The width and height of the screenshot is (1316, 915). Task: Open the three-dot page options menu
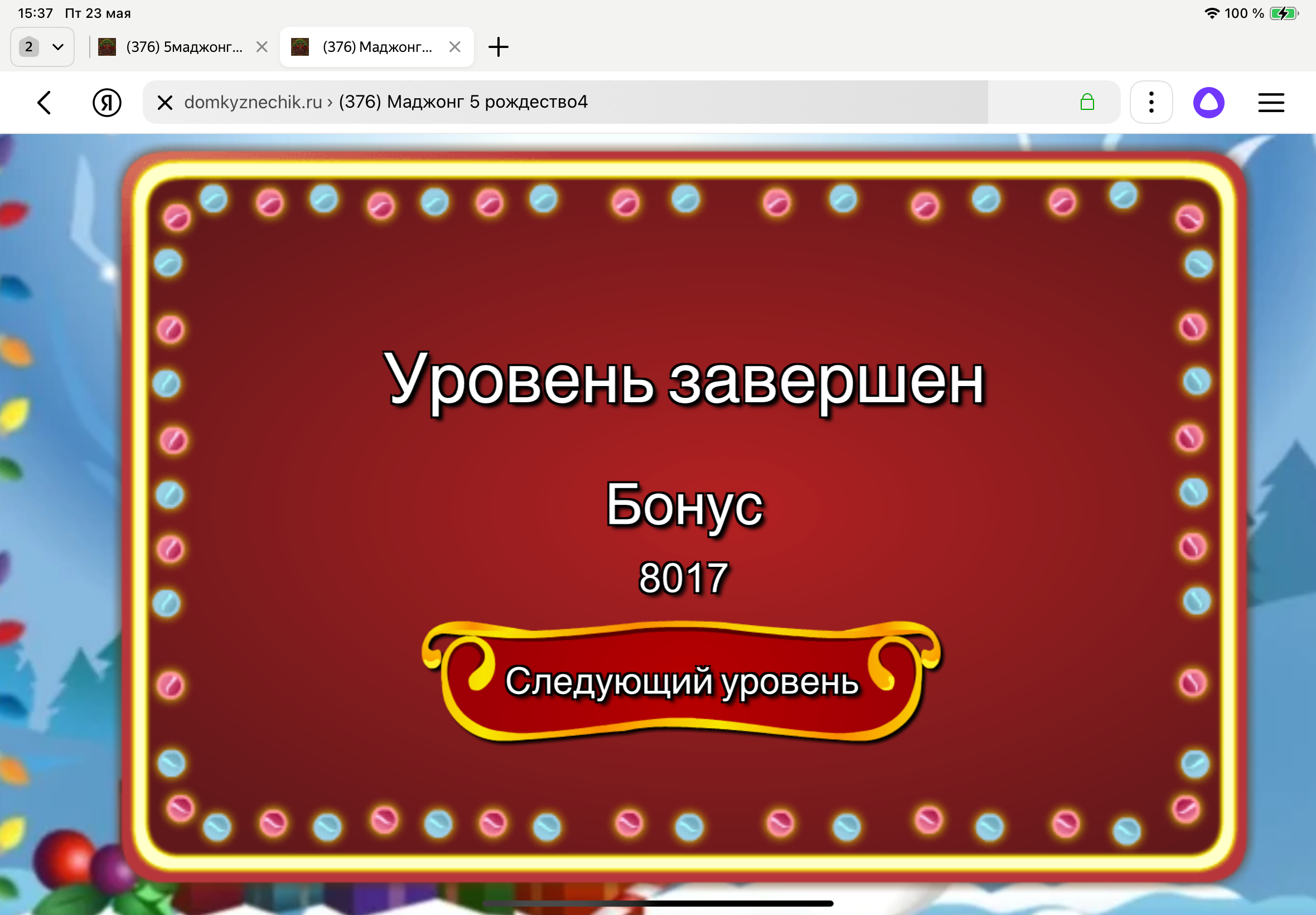[x=1151, y=103]
